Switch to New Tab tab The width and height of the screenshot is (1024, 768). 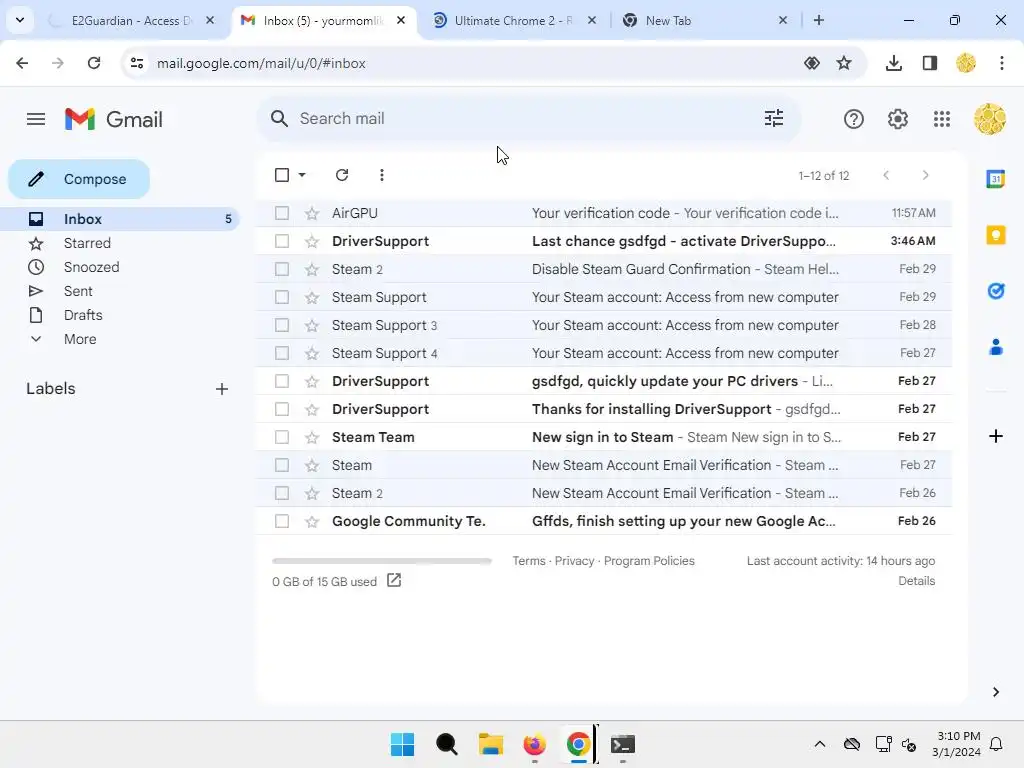[x=704, y=21]
